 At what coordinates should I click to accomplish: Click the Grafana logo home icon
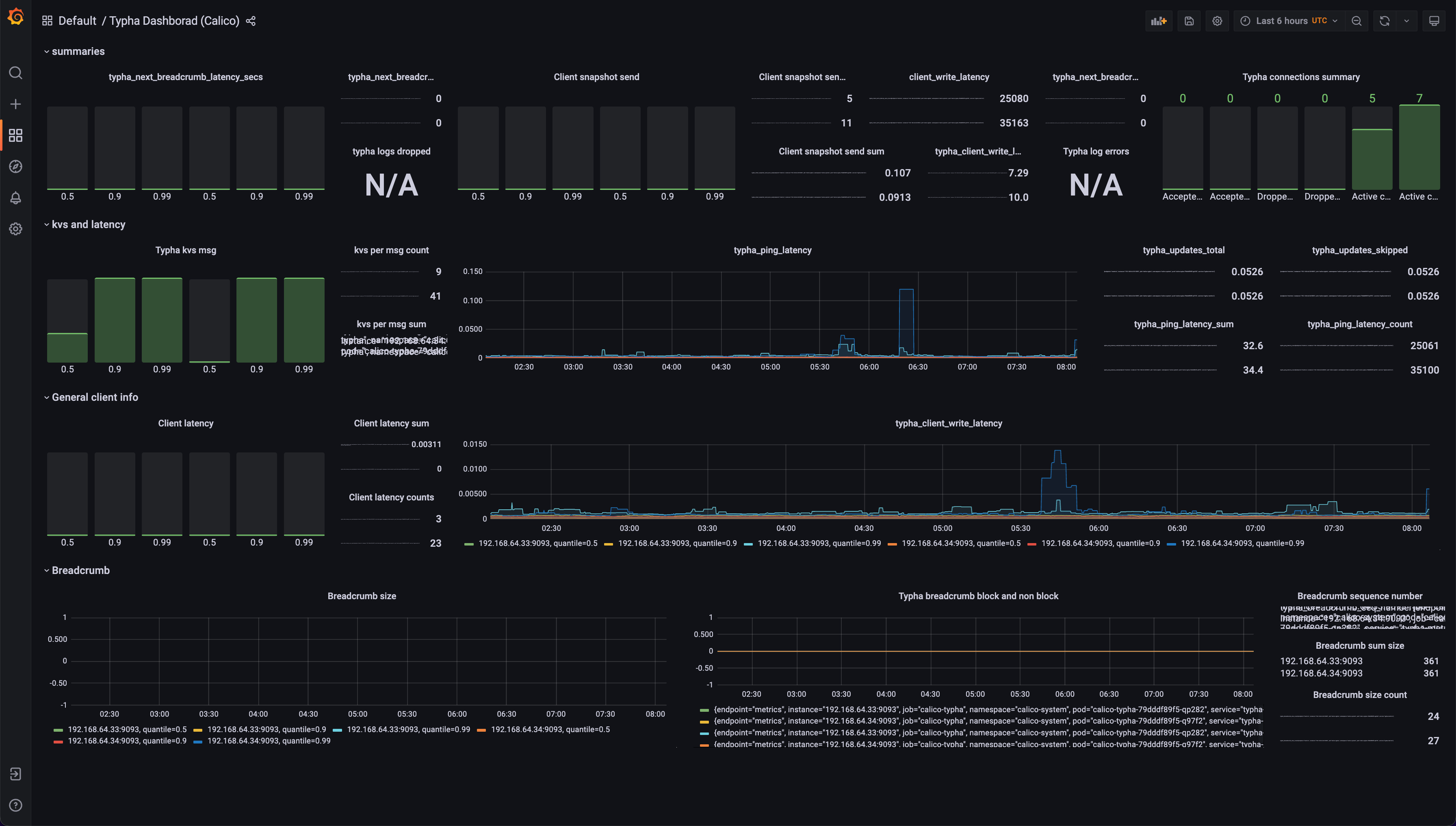click(16, 17)
